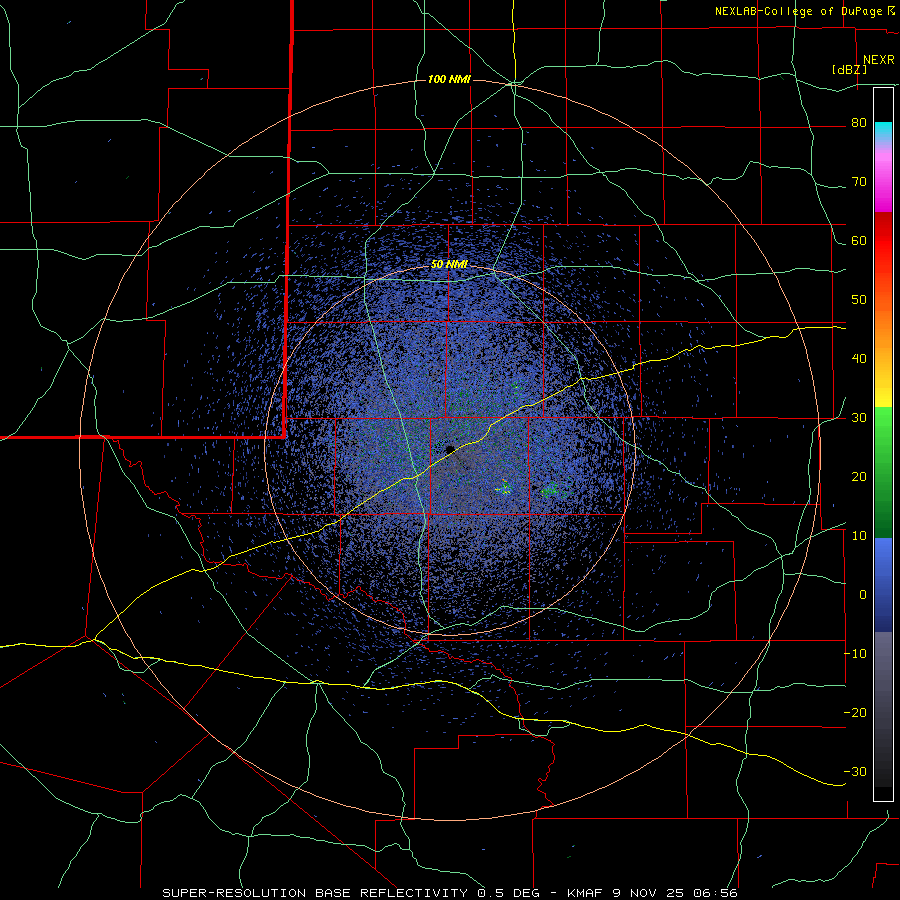900x900 pixels.
Task: Click the 20 dBZ scale value
Action: click(x=859, y=477)
